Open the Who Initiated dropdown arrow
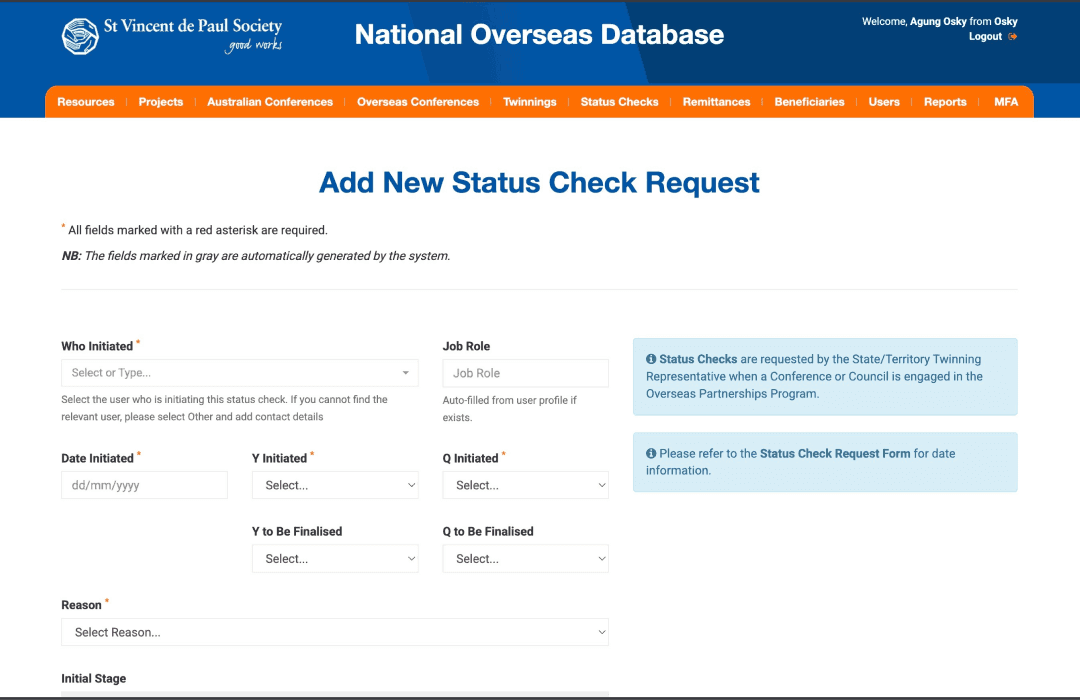The width and height of the screenshot is (1080, 700). click(x=406, y=373)
